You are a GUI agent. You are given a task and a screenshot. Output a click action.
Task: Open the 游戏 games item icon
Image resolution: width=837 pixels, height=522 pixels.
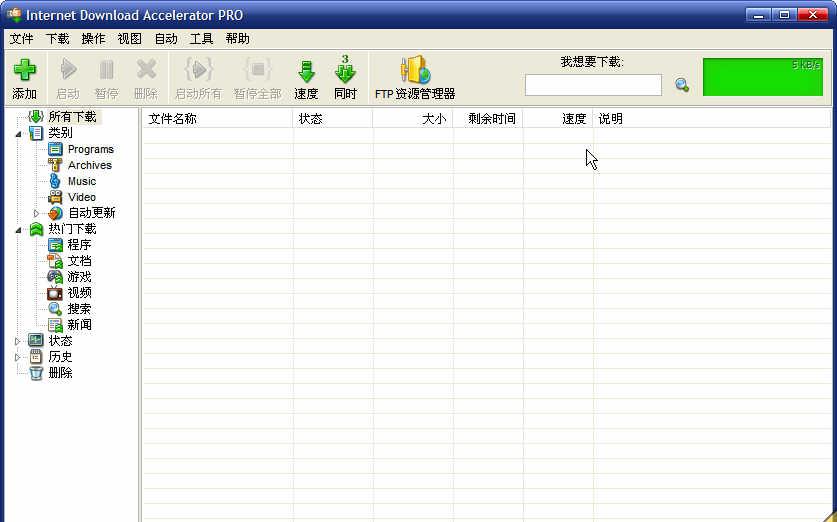point(55,277)
